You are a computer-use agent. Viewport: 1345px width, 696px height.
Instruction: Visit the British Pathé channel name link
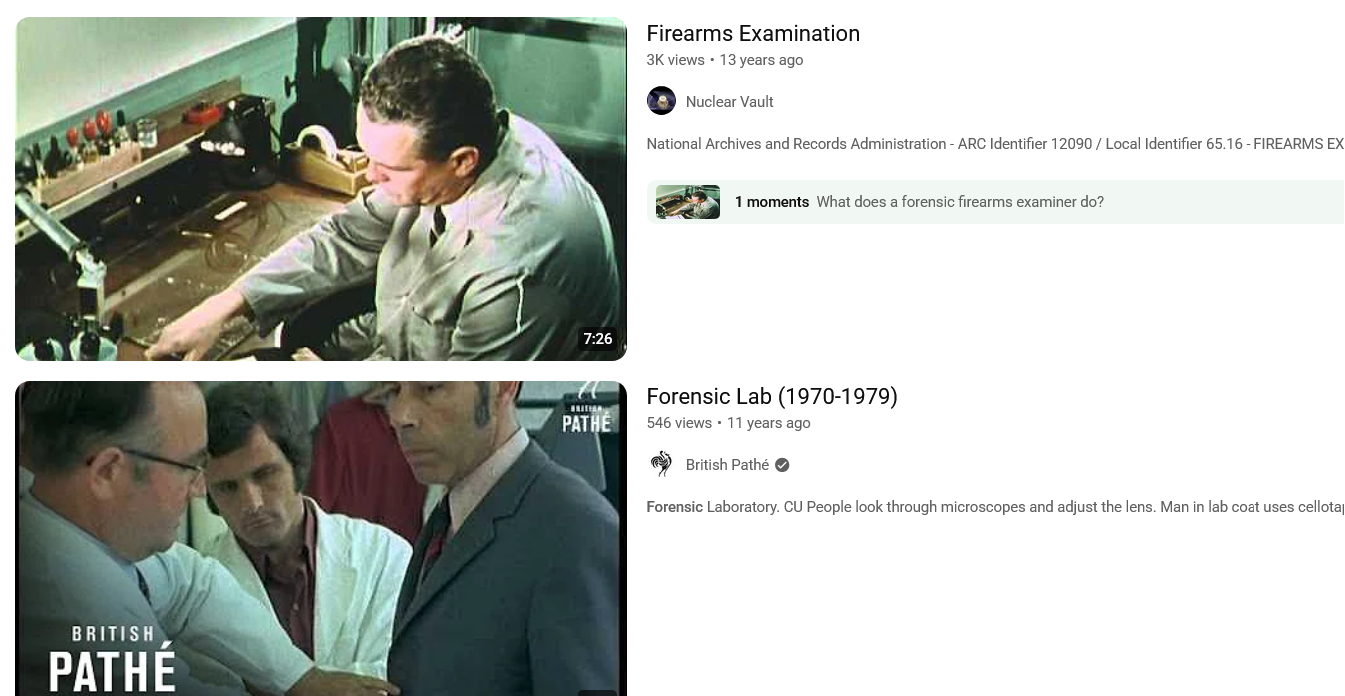[727, 465]
